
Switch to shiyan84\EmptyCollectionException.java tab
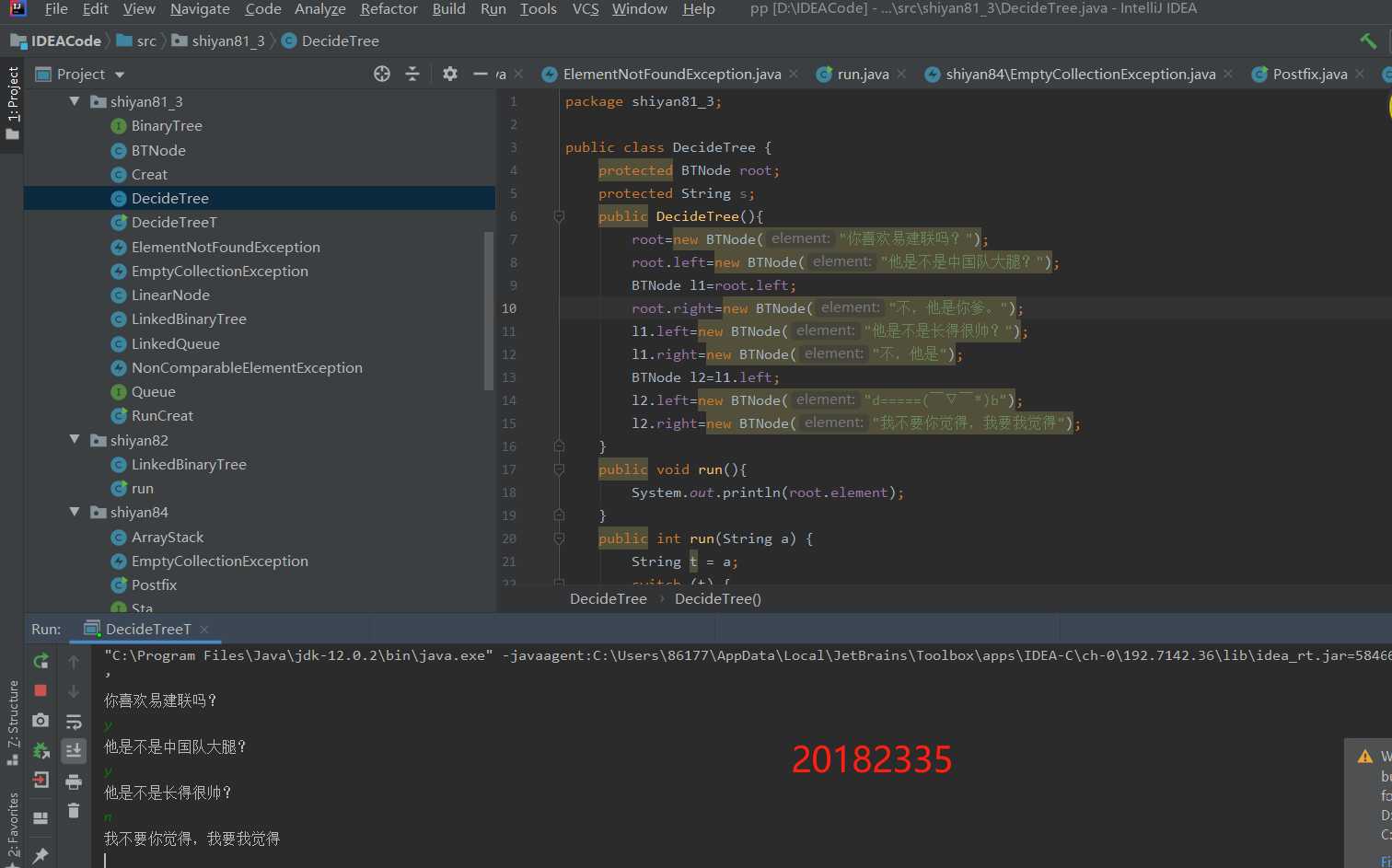pyautogui.click(x=1081, y=75)
